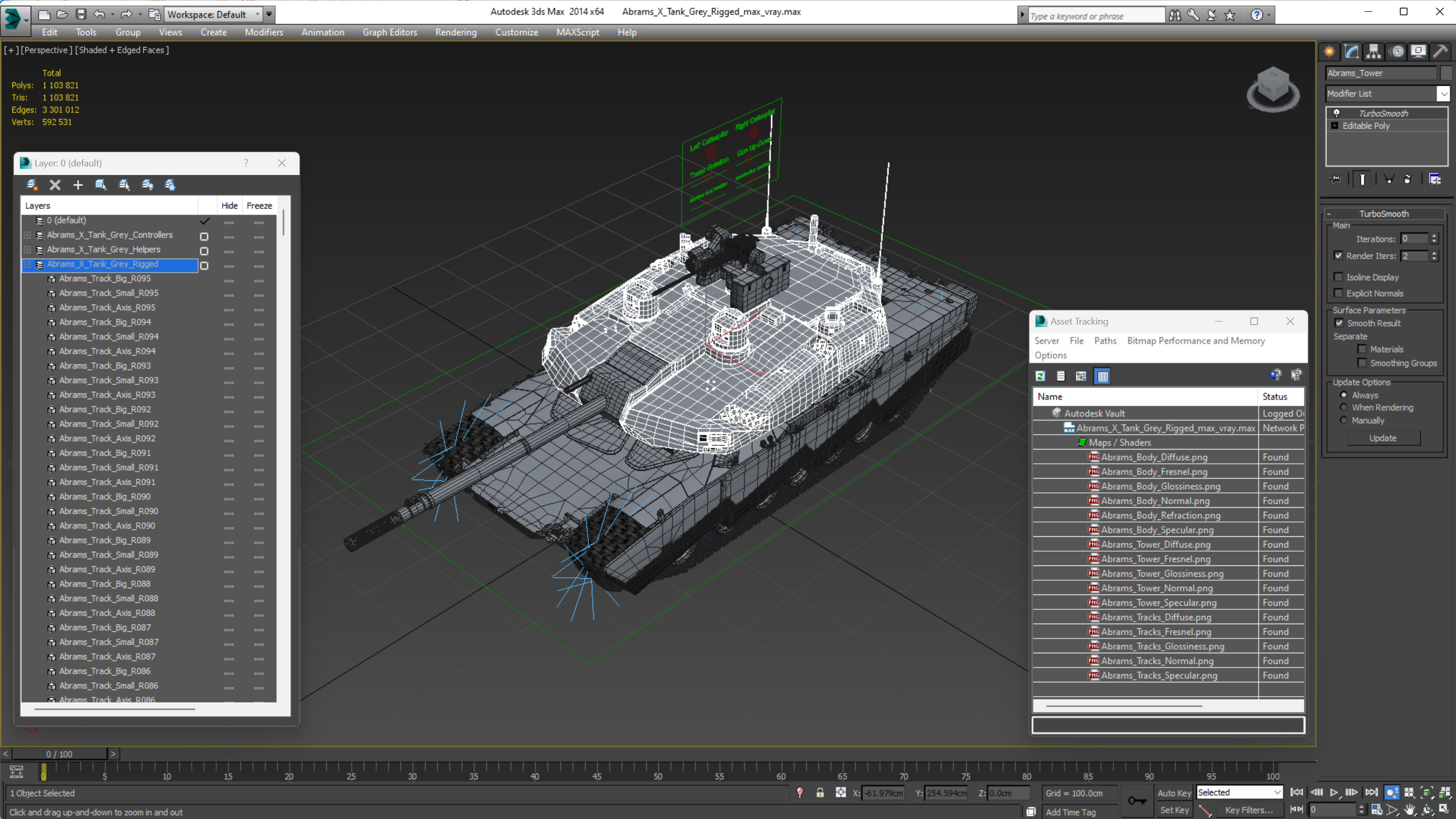The image size is (1456, 819).
Task: Open Bitmap Performance and Memory menu
Action: [1195, 340]
